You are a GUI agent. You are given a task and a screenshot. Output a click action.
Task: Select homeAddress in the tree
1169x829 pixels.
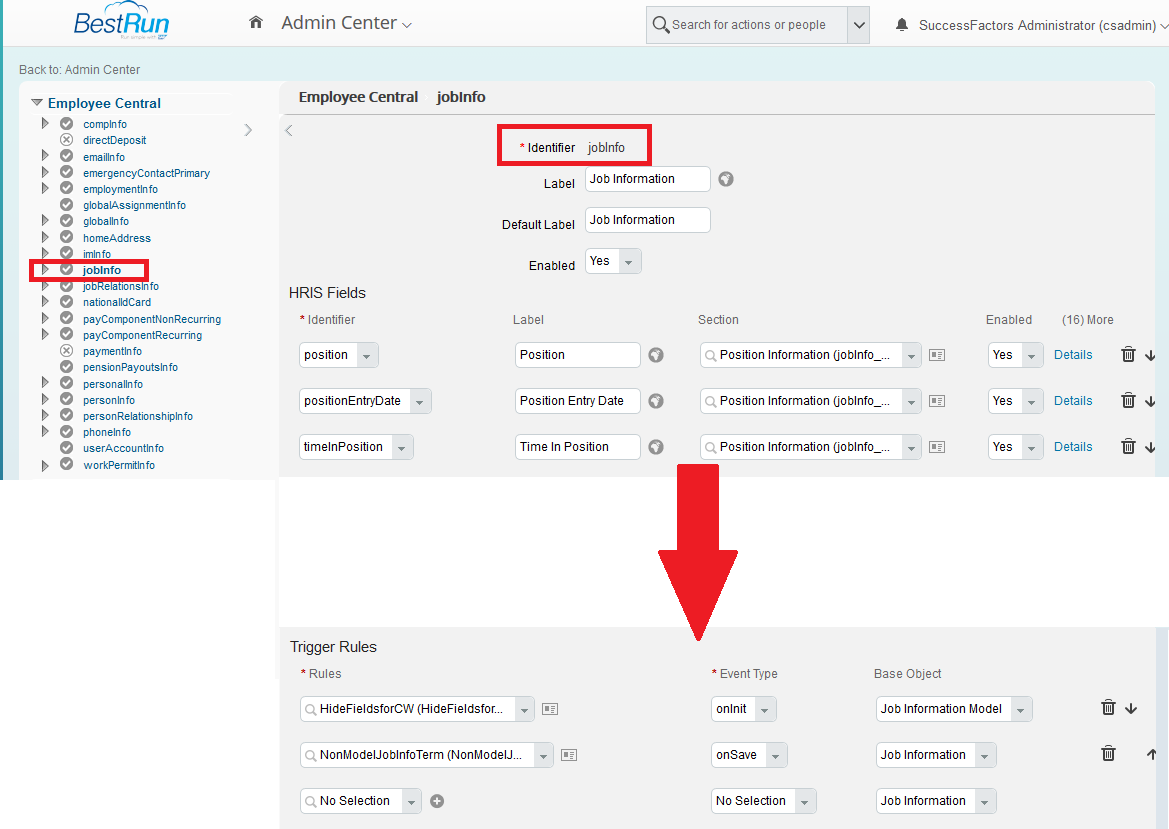[x=116, y=239]
